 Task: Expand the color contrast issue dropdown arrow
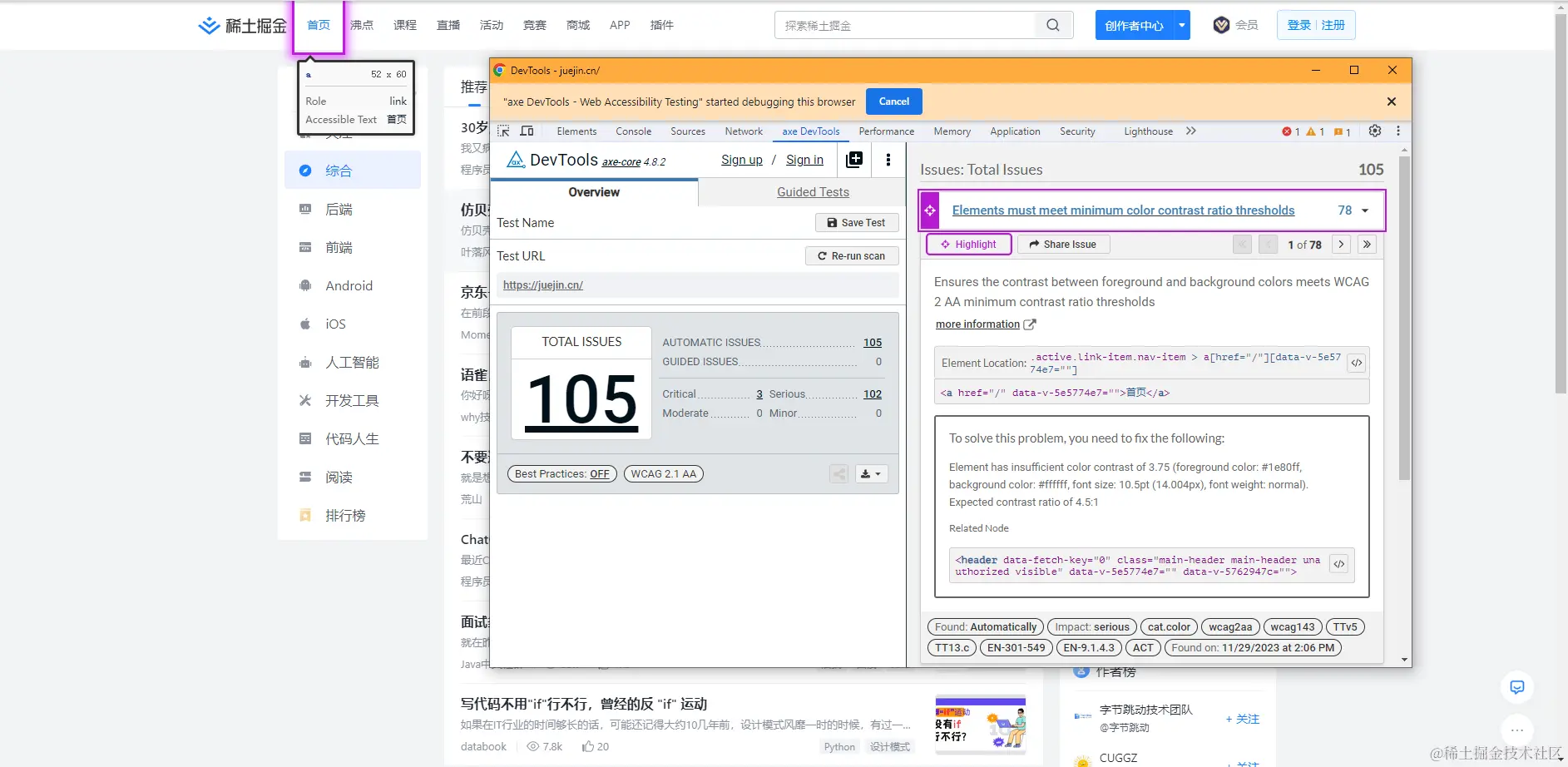(1365, 211)
